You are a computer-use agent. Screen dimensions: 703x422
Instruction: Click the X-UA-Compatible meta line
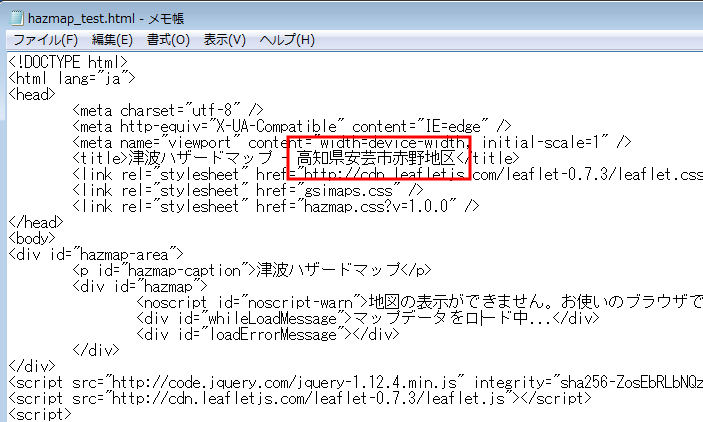291,126
